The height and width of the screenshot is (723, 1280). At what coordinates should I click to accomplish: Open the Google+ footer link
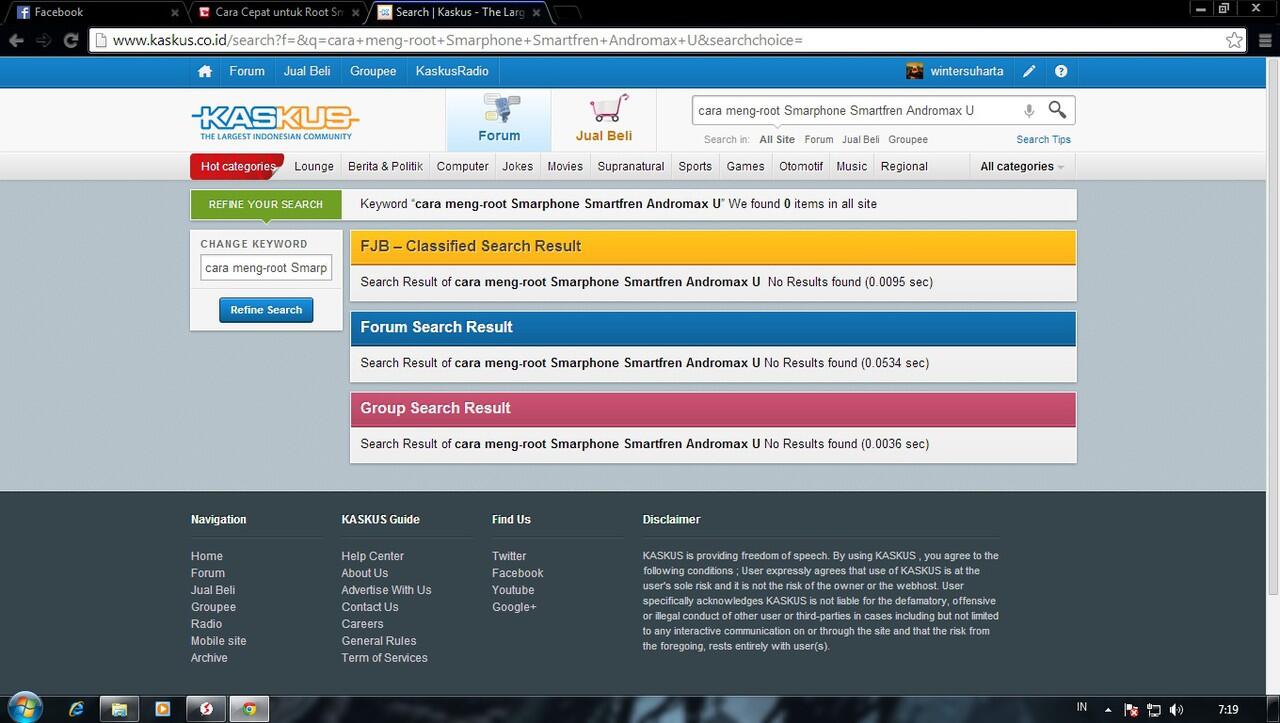(x=514, y=607)
